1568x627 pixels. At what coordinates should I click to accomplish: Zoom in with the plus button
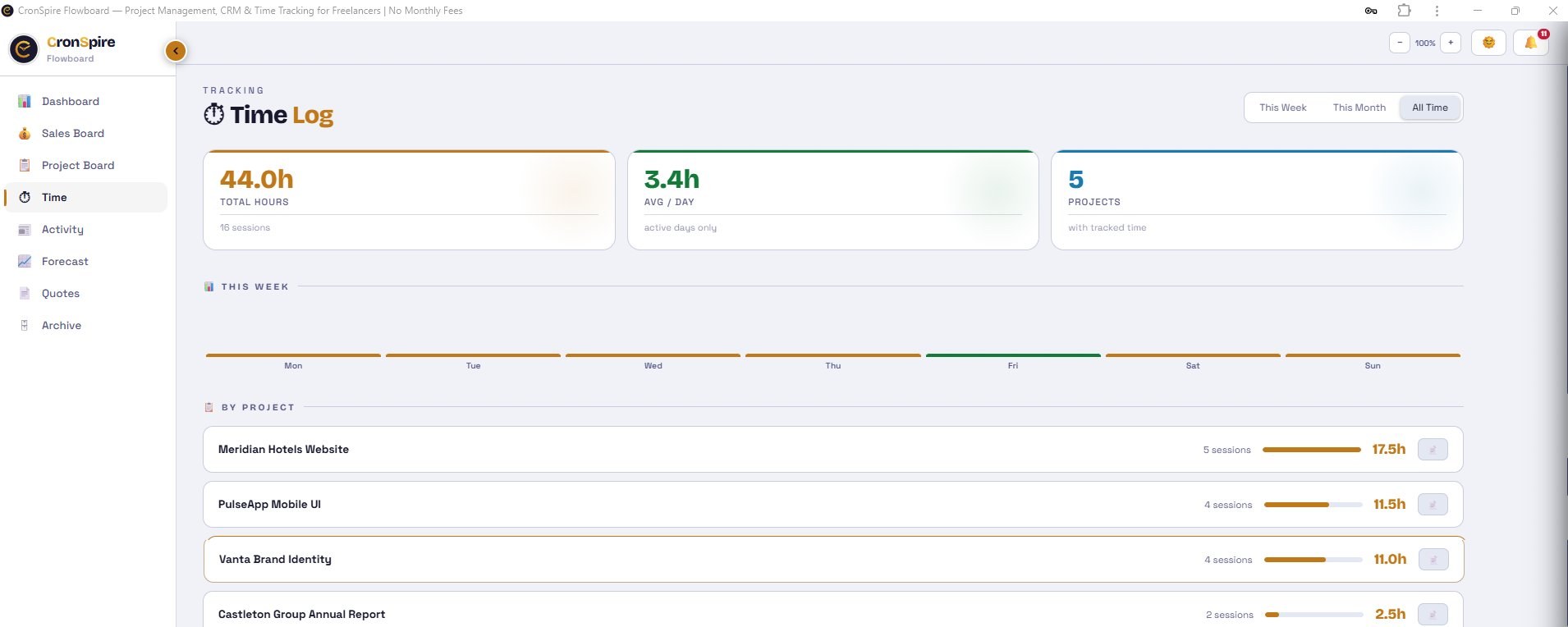(1451, 43)
